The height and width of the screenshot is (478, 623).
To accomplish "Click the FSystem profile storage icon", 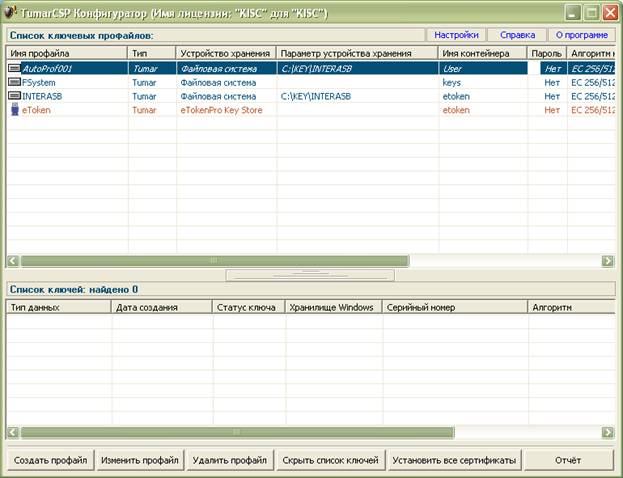I will click(x=14, y=83).
